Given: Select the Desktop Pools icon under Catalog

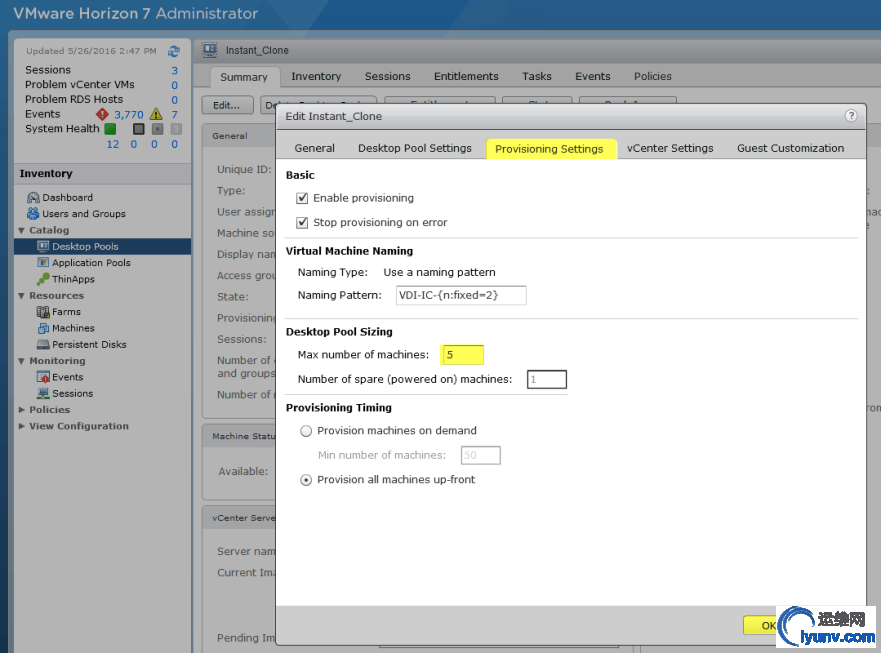Looking at the screenshot, I should coord(43,246).
